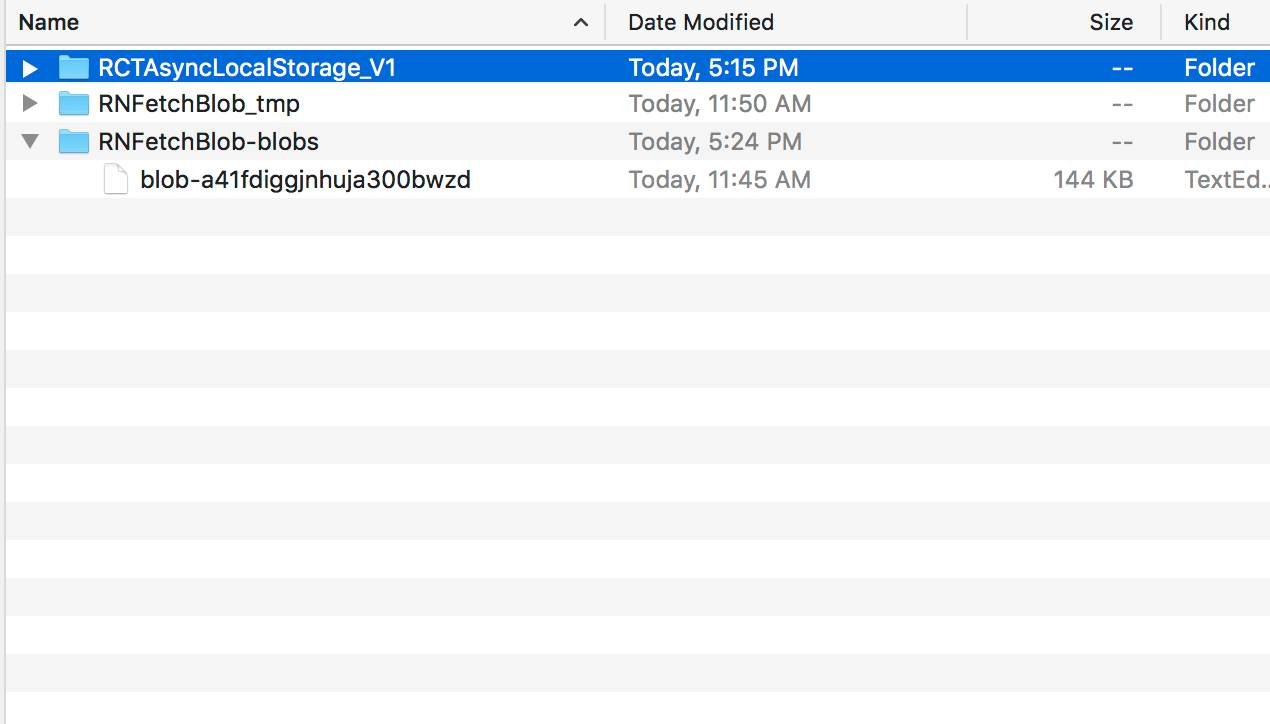Click the RCTAsyncLocalStorage_V1 folder icon
The image size is (1270, 724).
pyautogui.click(x=74, y=68)
